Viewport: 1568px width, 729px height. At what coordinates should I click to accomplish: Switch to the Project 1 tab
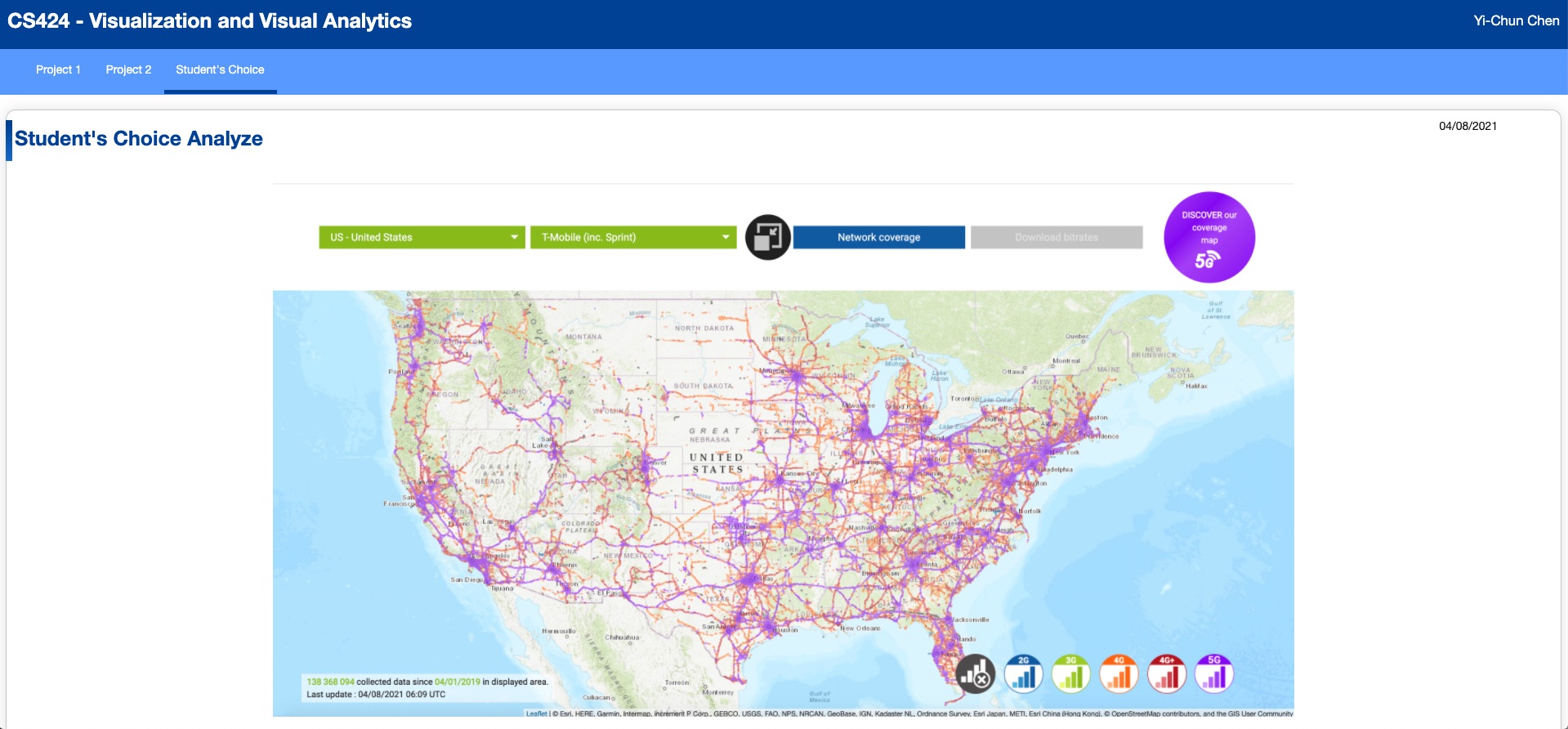58,70
